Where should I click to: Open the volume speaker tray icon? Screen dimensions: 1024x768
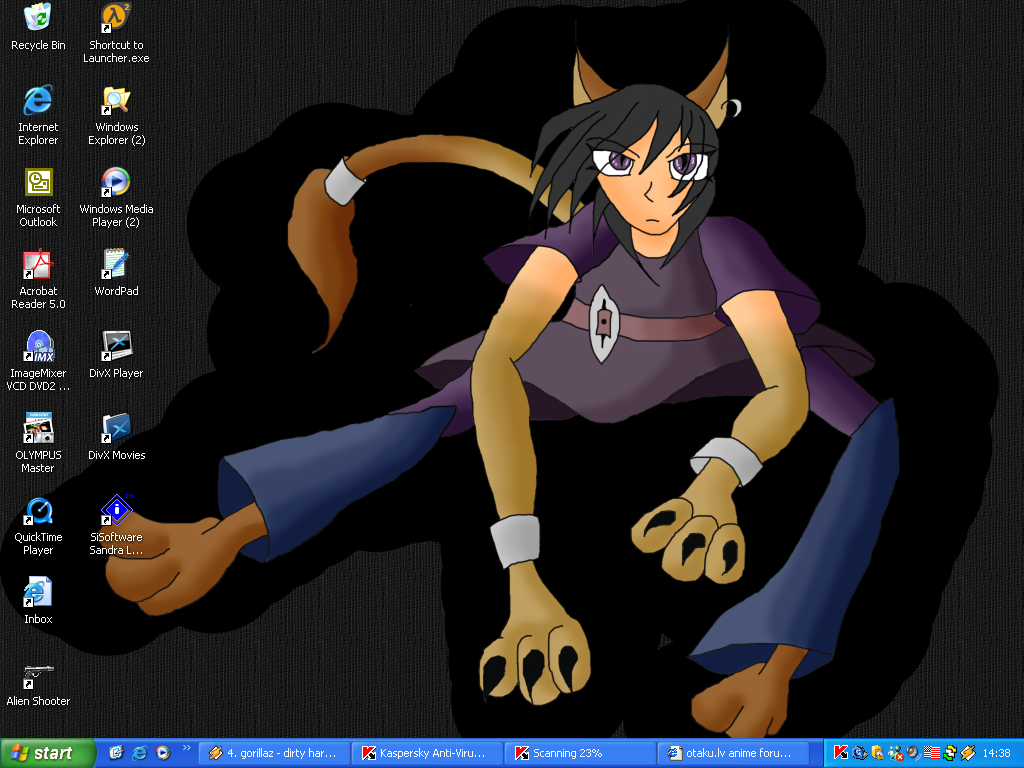coord(914,753)
